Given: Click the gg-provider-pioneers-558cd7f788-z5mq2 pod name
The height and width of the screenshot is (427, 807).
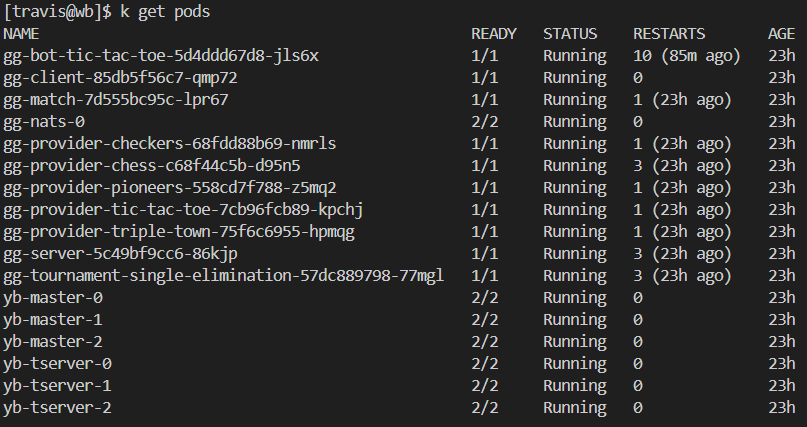Looking at the screenshot, I should [170, 187].
